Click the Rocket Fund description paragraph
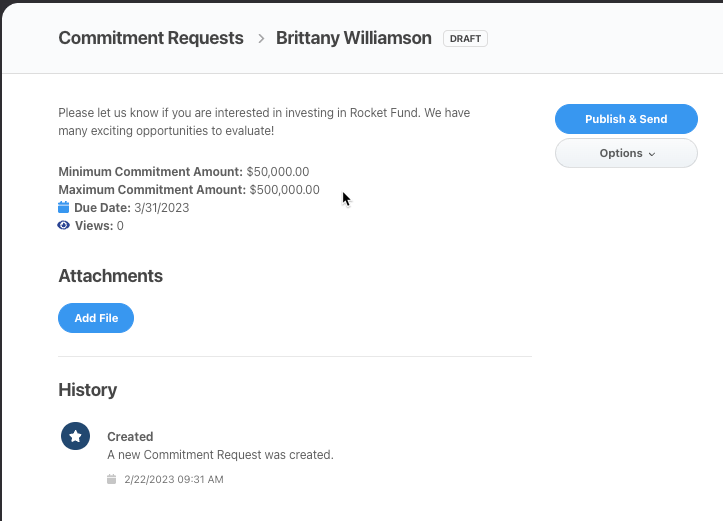Screen dimensions: 723x521 click(x=264, y=122)
